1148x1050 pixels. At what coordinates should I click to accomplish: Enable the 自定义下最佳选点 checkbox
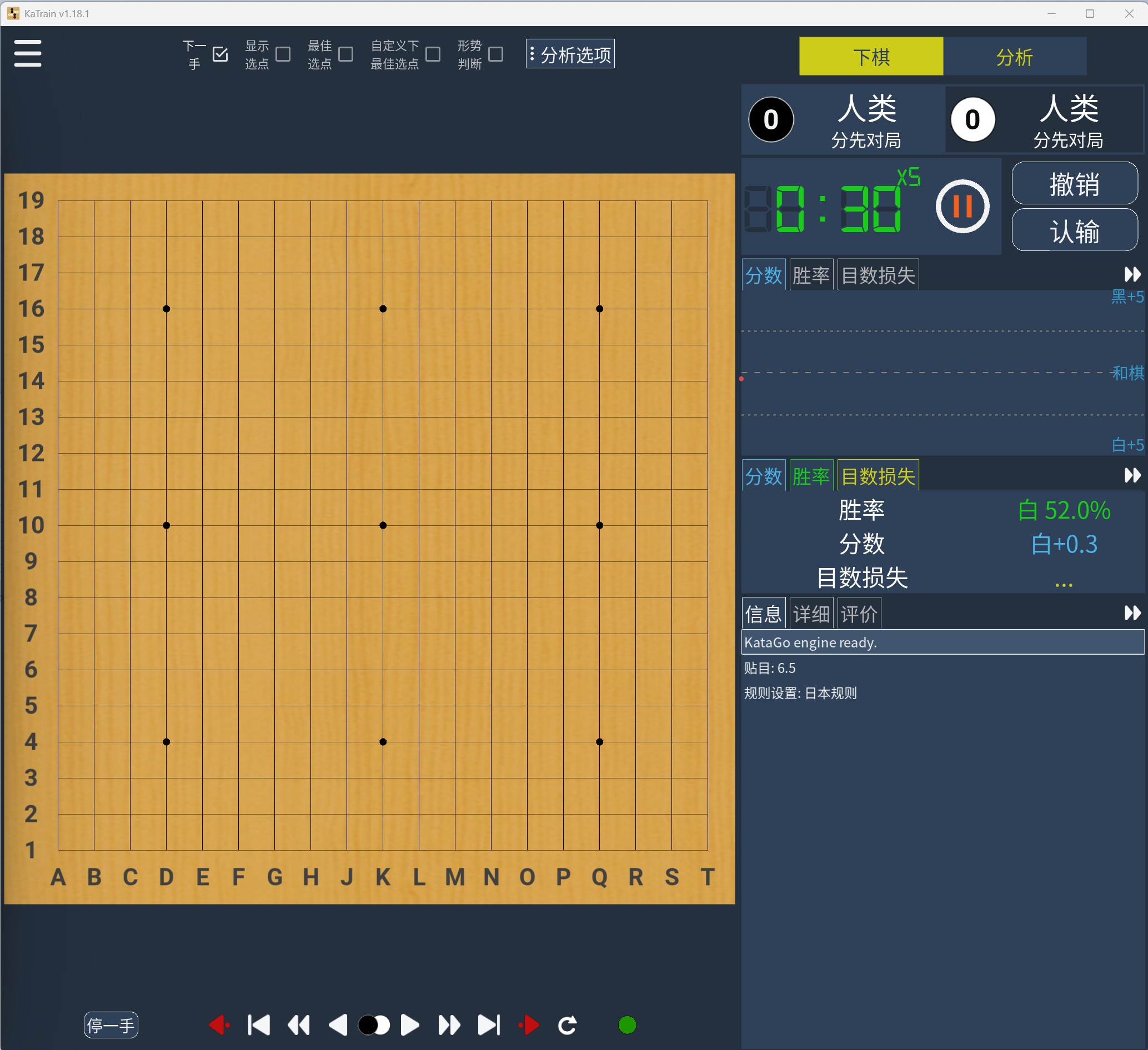(x=433, y=54)
